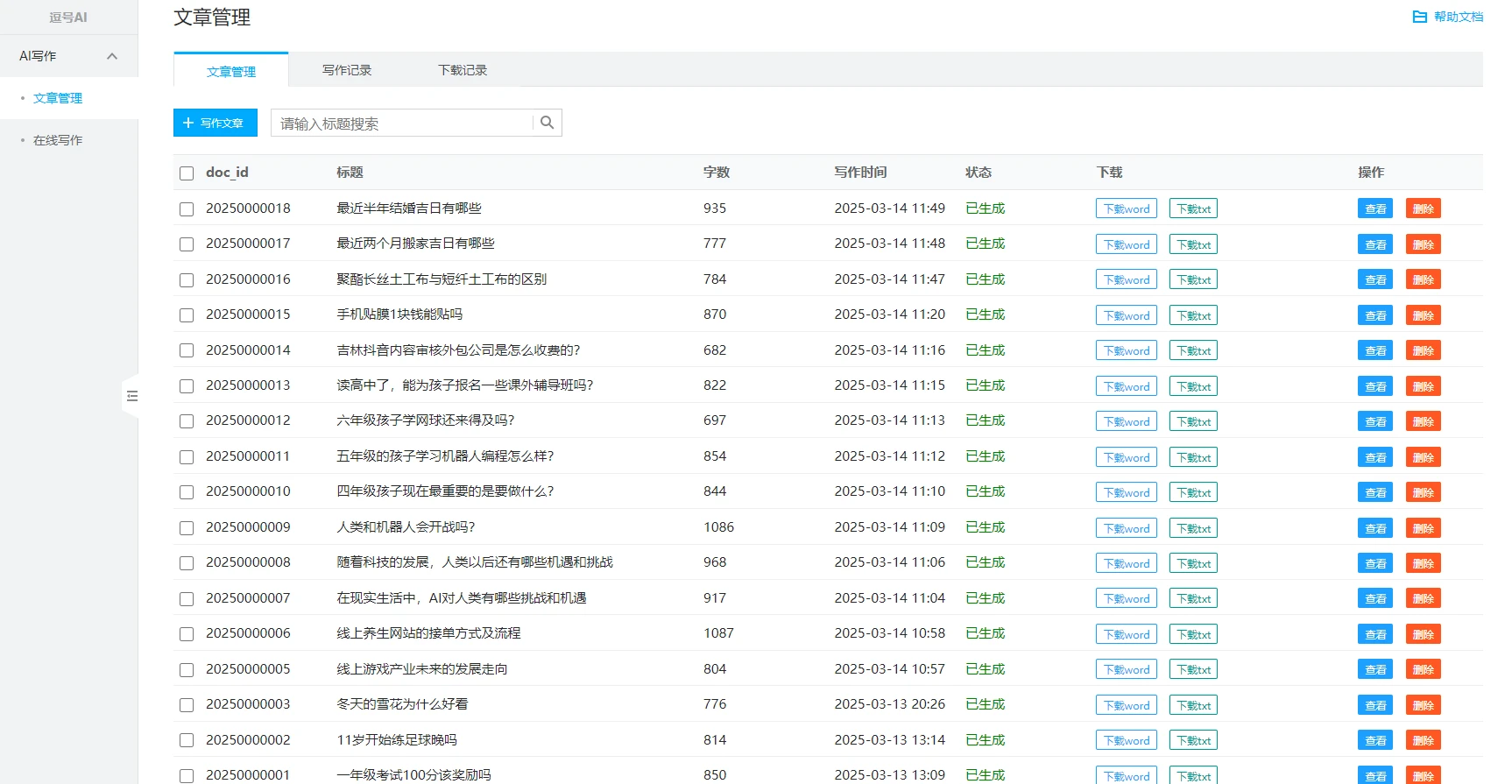Check the row for doc 20250000018
The width and height of the screenshot is (1512, 784).
187,209
